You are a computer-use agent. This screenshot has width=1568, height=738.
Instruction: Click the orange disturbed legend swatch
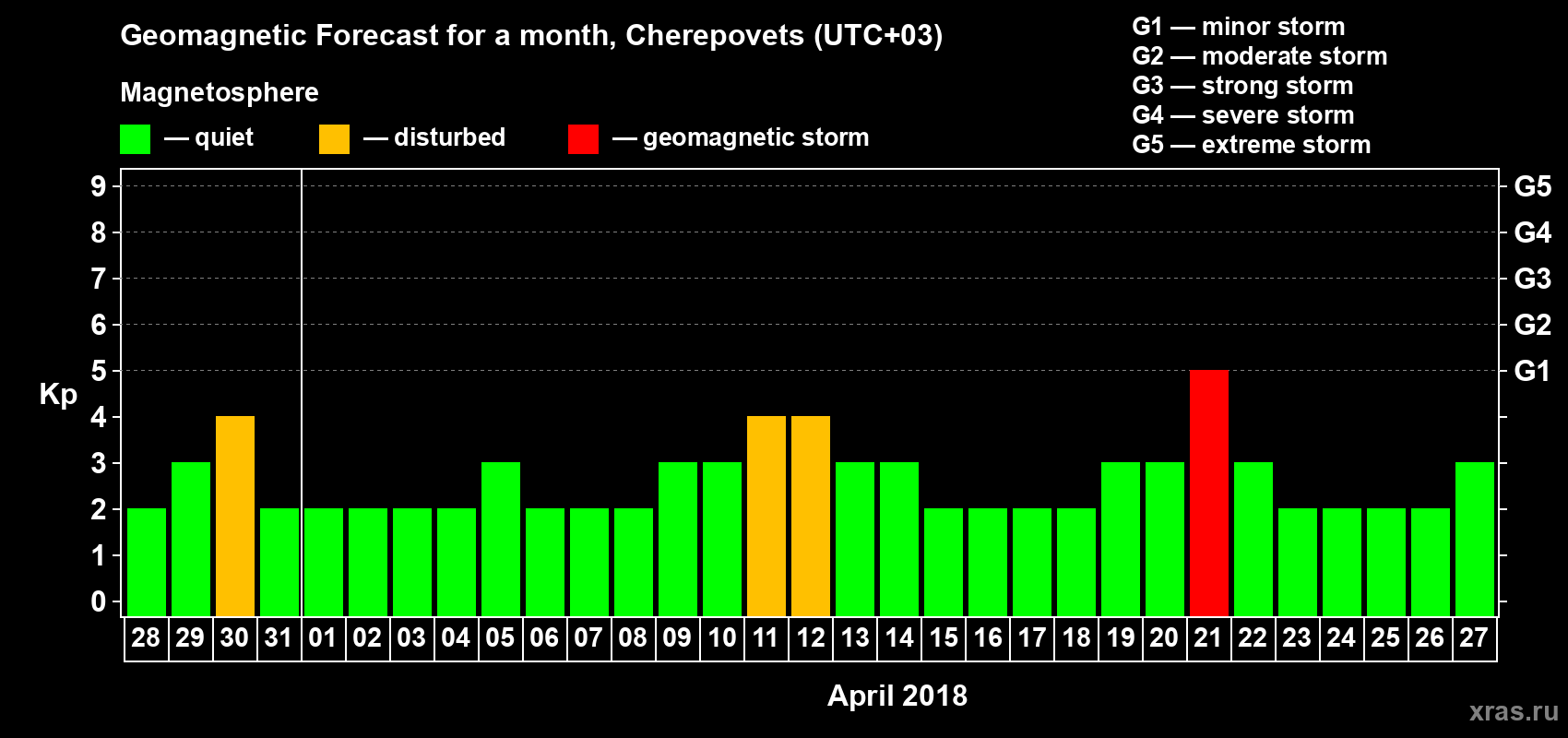click(x=334, y=139)
